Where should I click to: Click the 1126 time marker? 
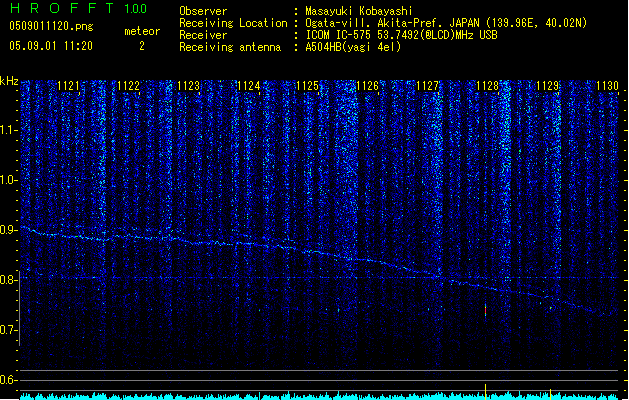pos(367,86)
